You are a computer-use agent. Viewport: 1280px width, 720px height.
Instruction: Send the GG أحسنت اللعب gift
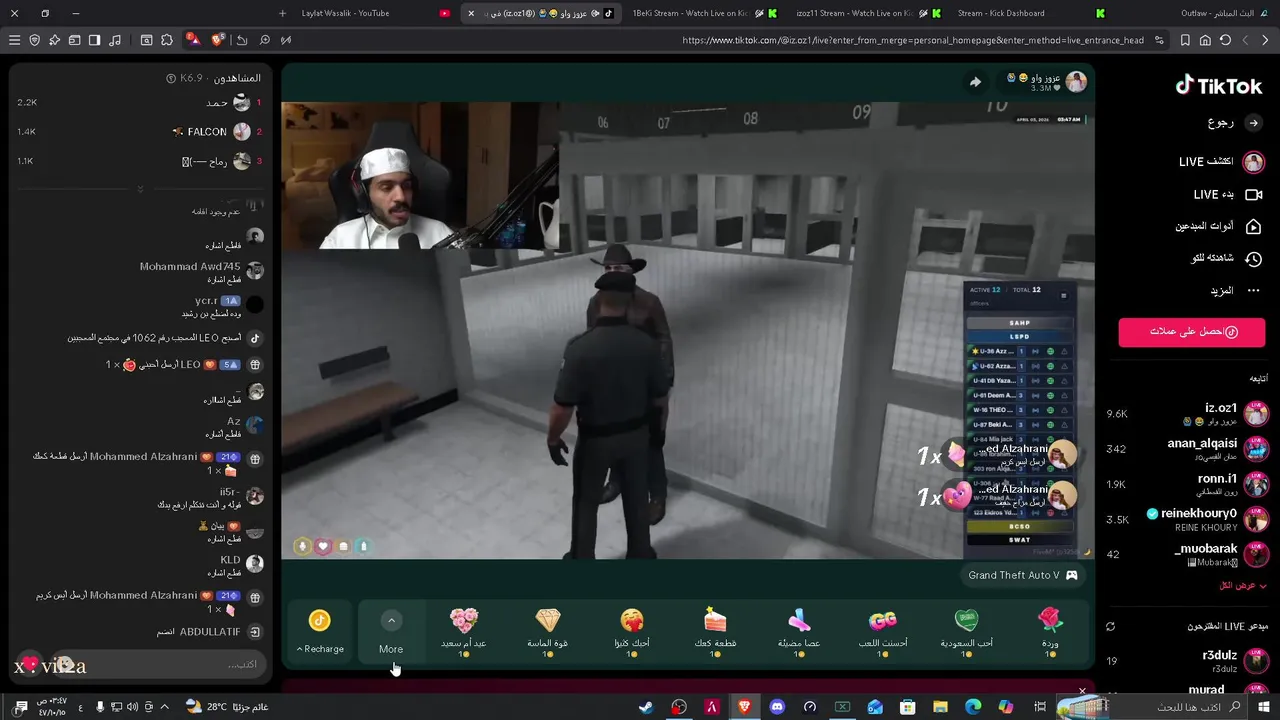tap(882, 631)
